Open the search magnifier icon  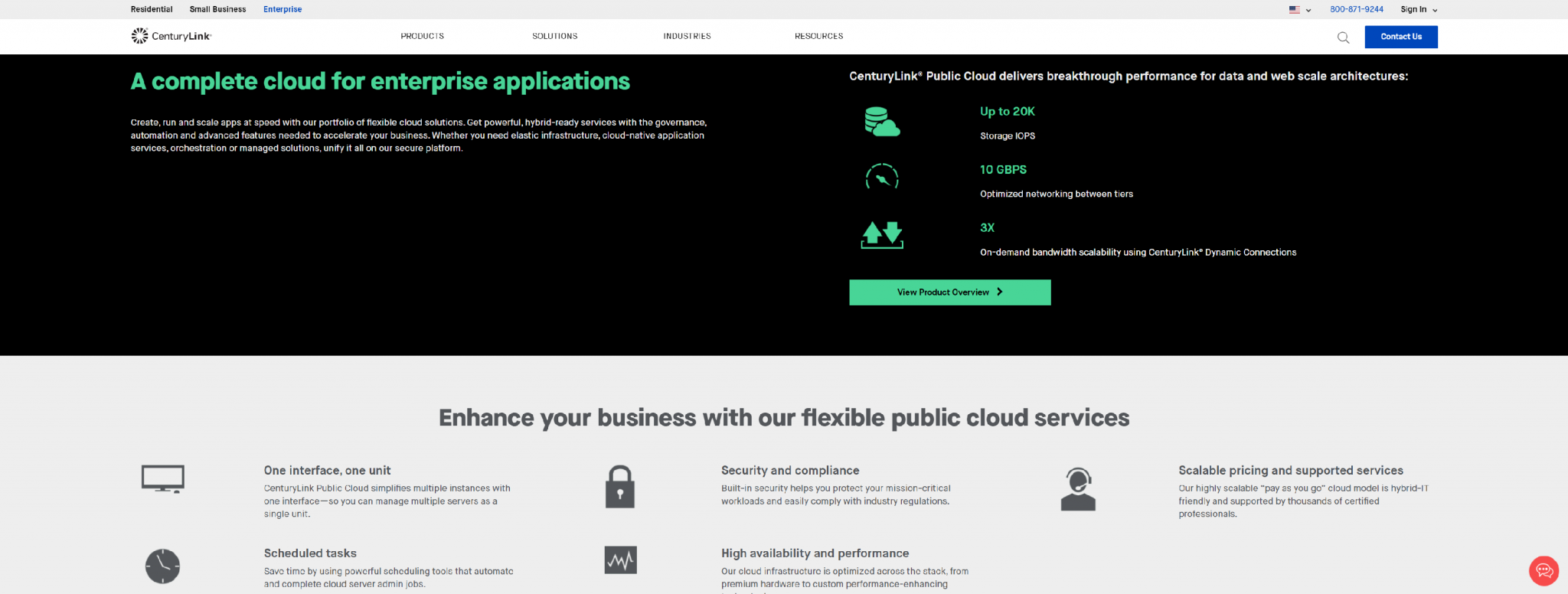pyautogui.click(x=1343, y=38)
